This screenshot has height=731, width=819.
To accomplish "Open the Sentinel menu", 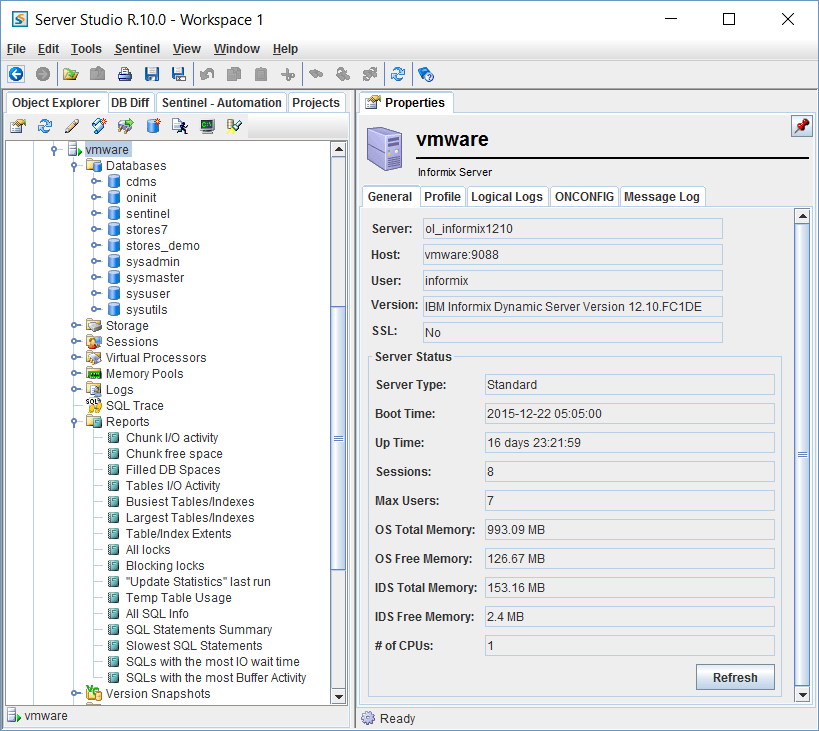I will pos(137,49).
